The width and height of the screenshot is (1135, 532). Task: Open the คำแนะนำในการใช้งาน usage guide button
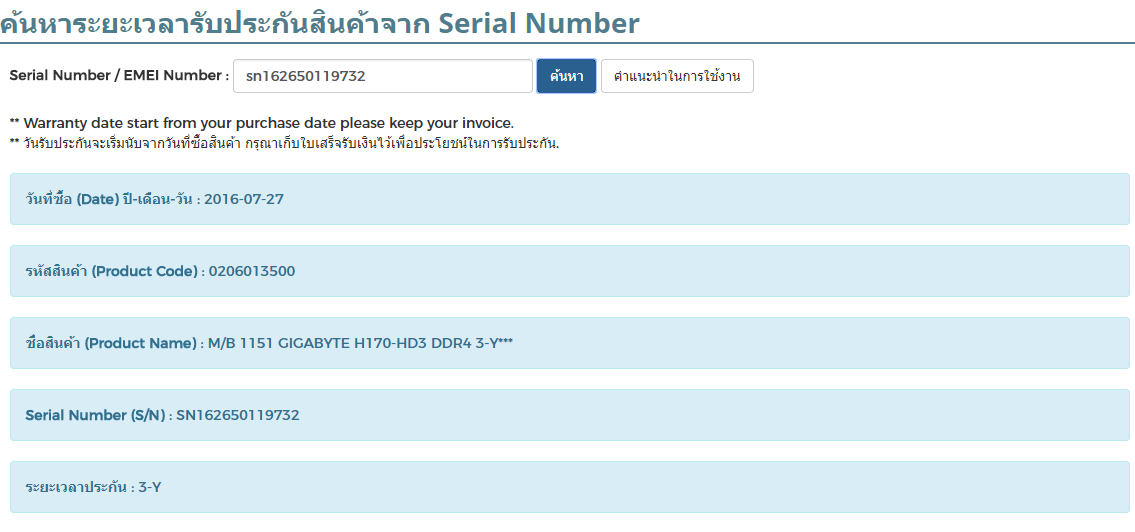coord(677,76)
